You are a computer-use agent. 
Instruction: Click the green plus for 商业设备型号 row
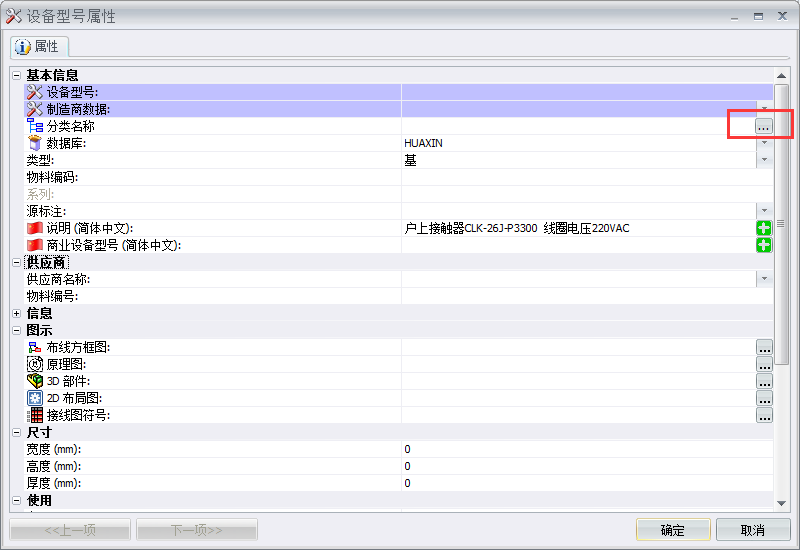764,245
